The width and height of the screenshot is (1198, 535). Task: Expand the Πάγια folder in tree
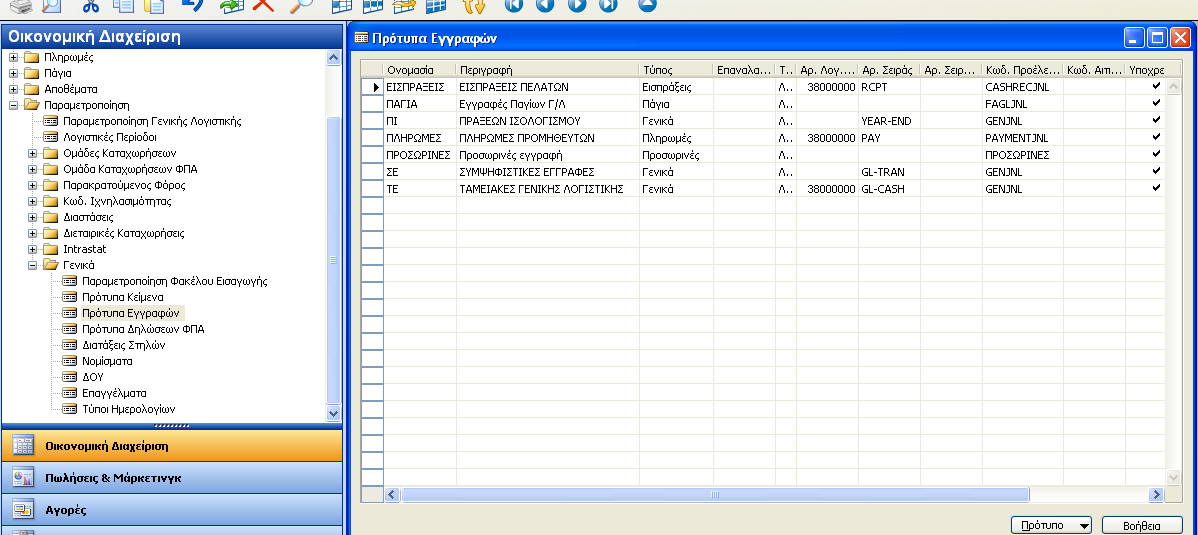pos(13,73)
